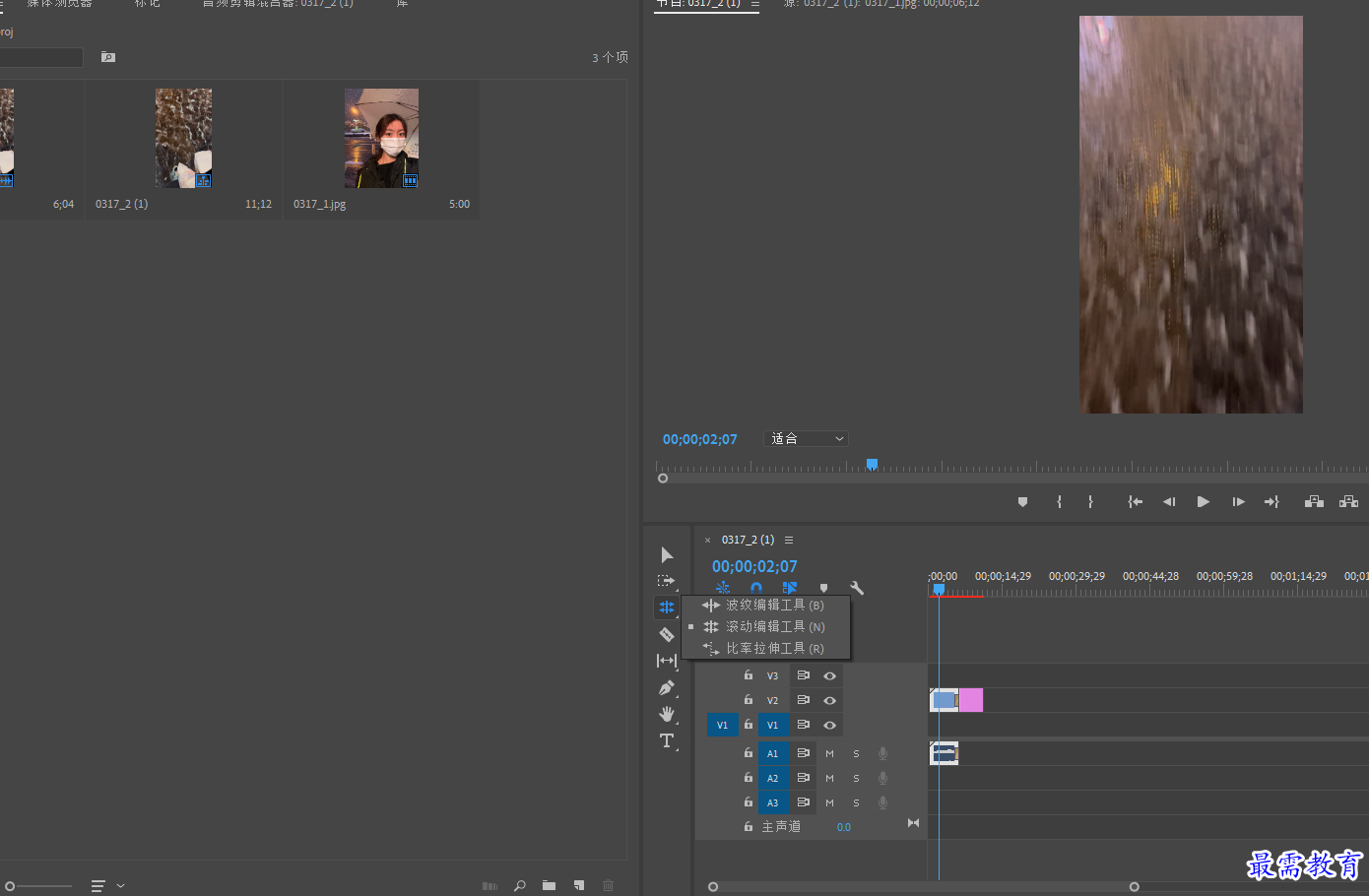Screen dimensions: 1369x896
Task: Click the V1 source patch button
Action: pyautogui.click(x=722, y=725)
